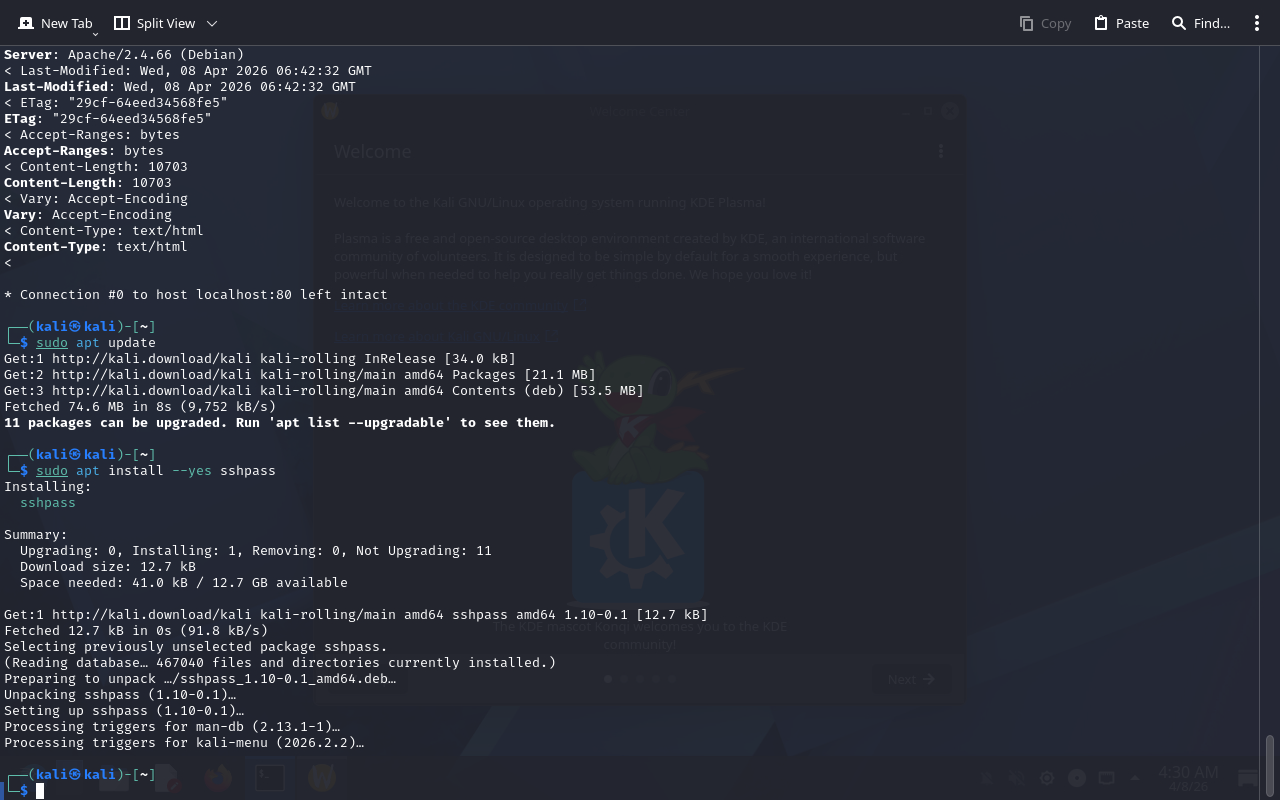
Task: Click the Copy toolbar icon
Action: 1026,23
